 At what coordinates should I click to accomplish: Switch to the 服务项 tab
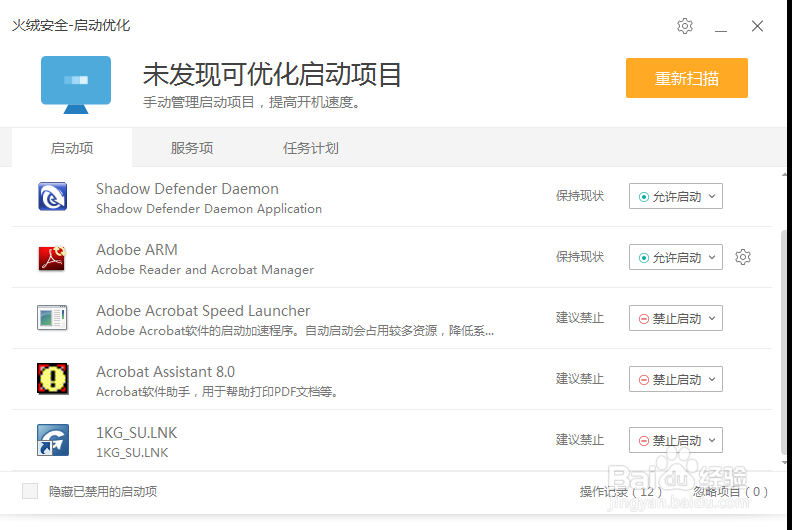pos(192,148)
